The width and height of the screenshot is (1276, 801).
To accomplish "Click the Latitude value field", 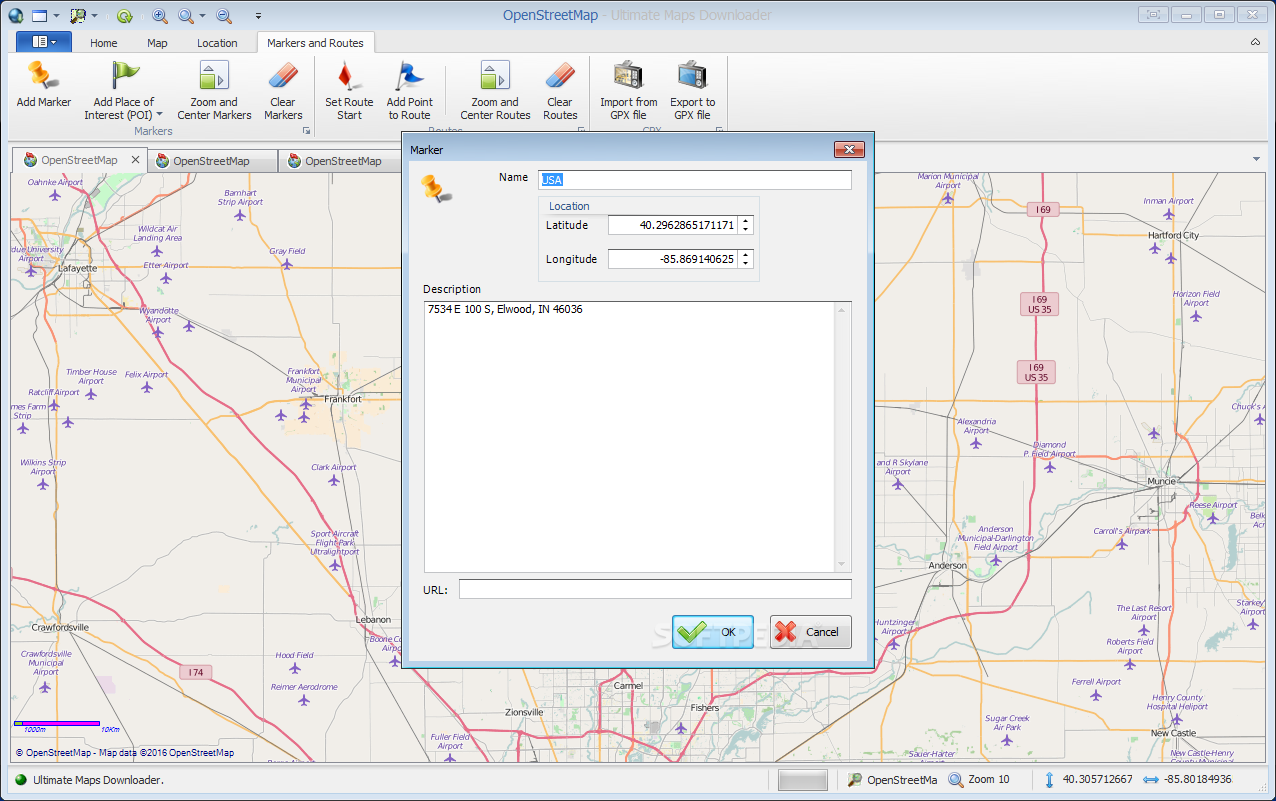I will (673, 225).
